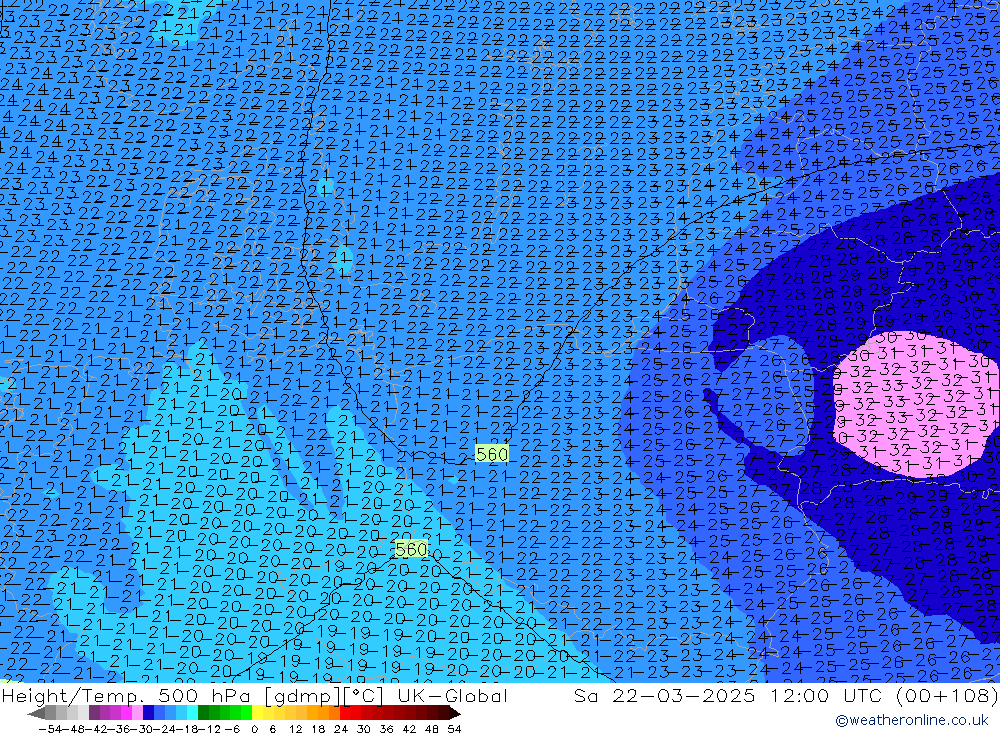Pick the light pink legend swatch
1000x733 pixels.
137,713
